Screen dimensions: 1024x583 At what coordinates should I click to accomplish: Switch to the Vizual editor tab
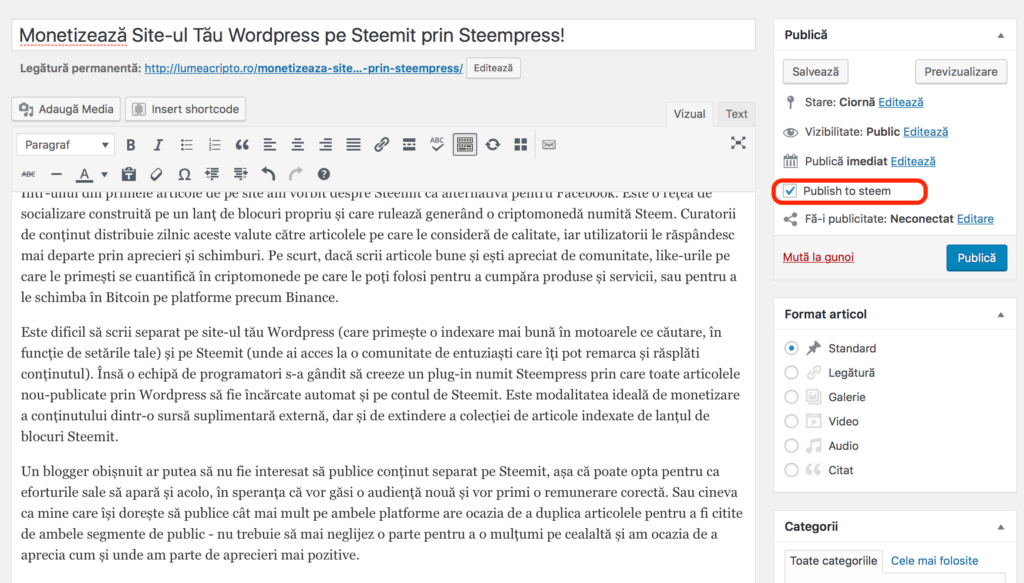click(690, 114)
